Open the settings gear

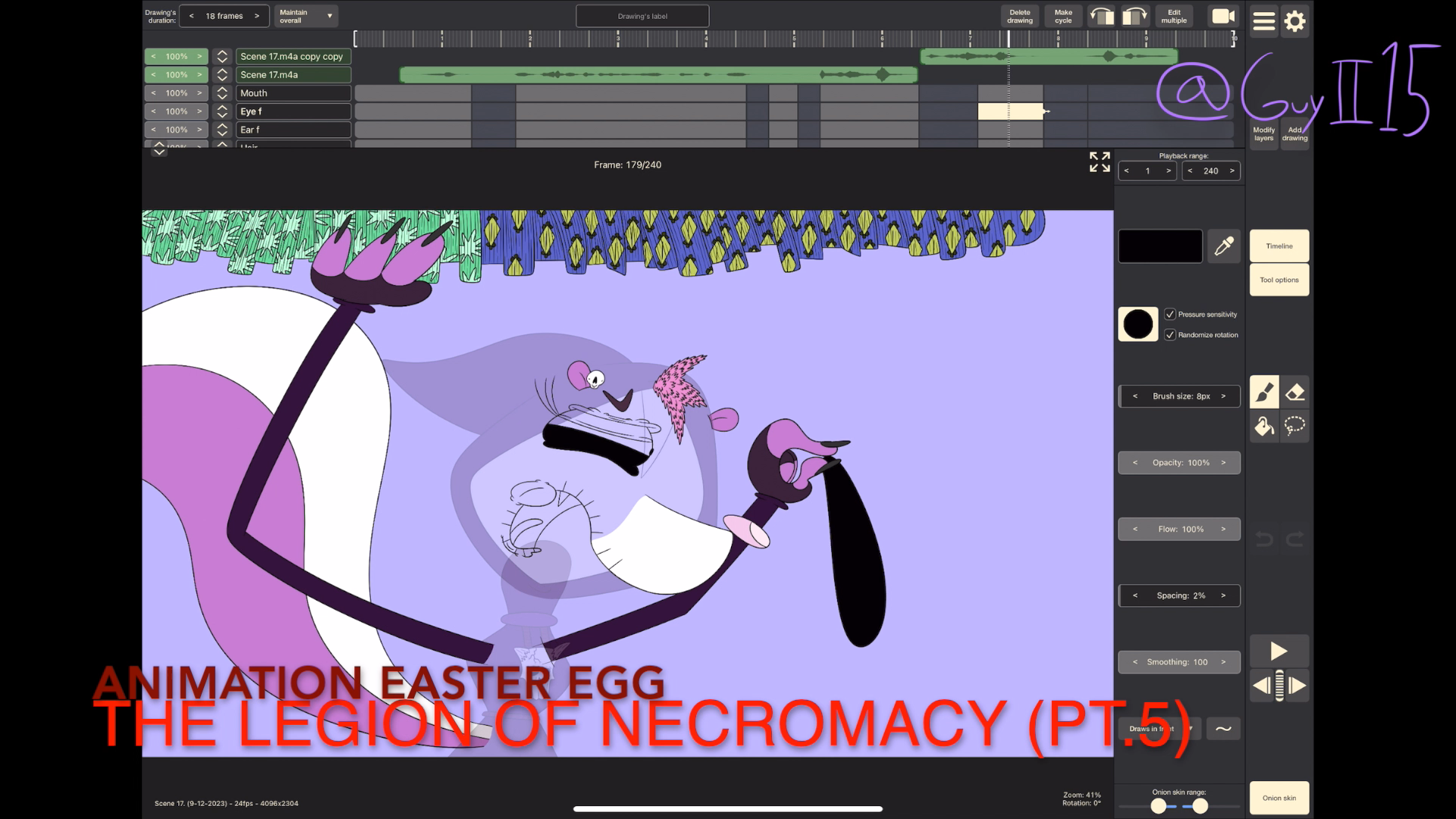(x=1295, y=21)
